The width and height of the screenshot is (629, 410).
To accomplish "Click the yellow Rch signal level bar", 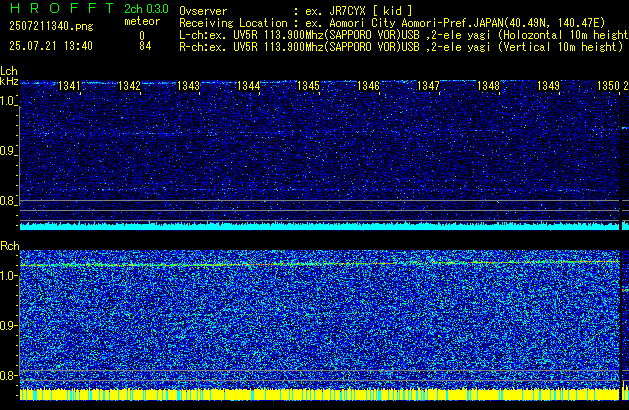I will point(320,394).
